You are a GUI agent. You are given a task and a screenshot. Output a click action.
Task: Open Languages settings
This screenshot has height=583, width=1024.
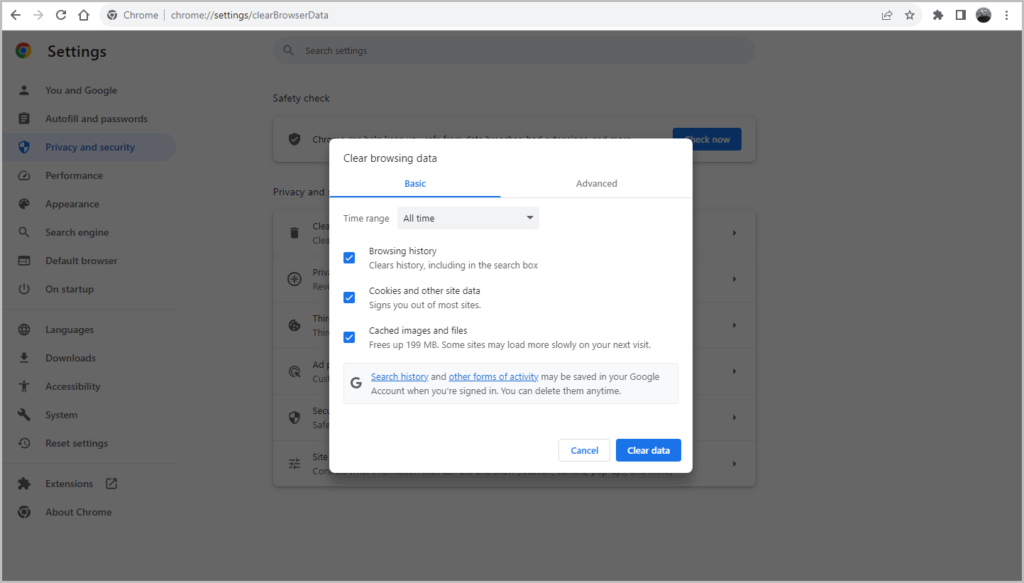tap(69, 330)
